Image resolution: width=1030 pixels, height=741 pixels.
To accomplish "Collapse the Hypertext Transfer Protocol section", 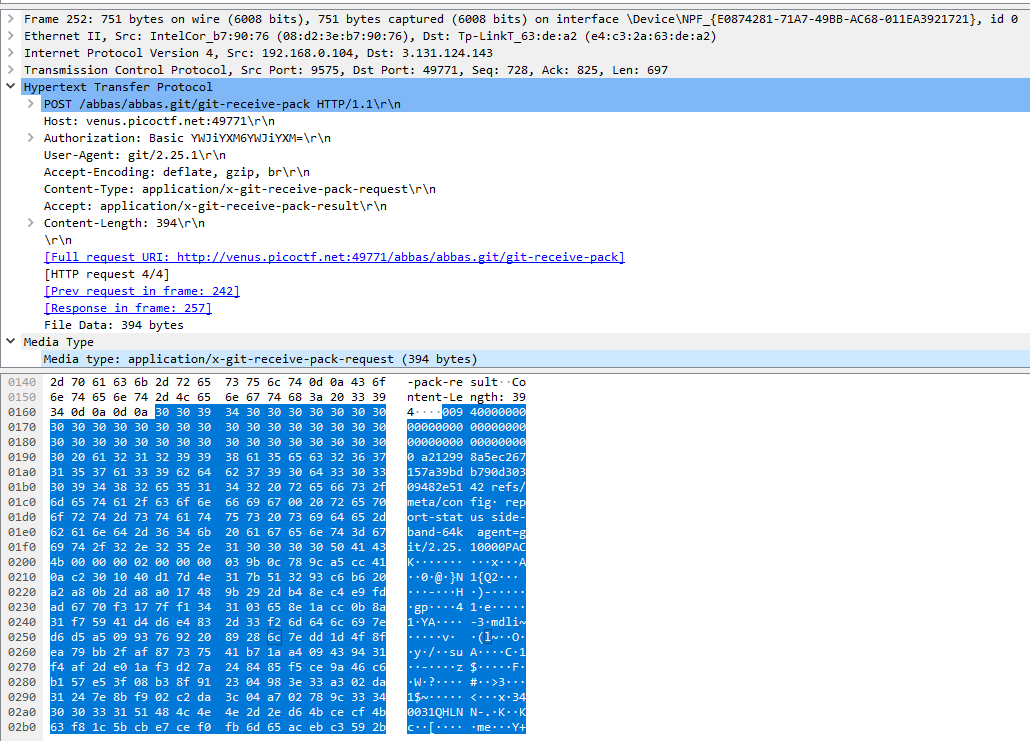I will [x=11, y=87].
